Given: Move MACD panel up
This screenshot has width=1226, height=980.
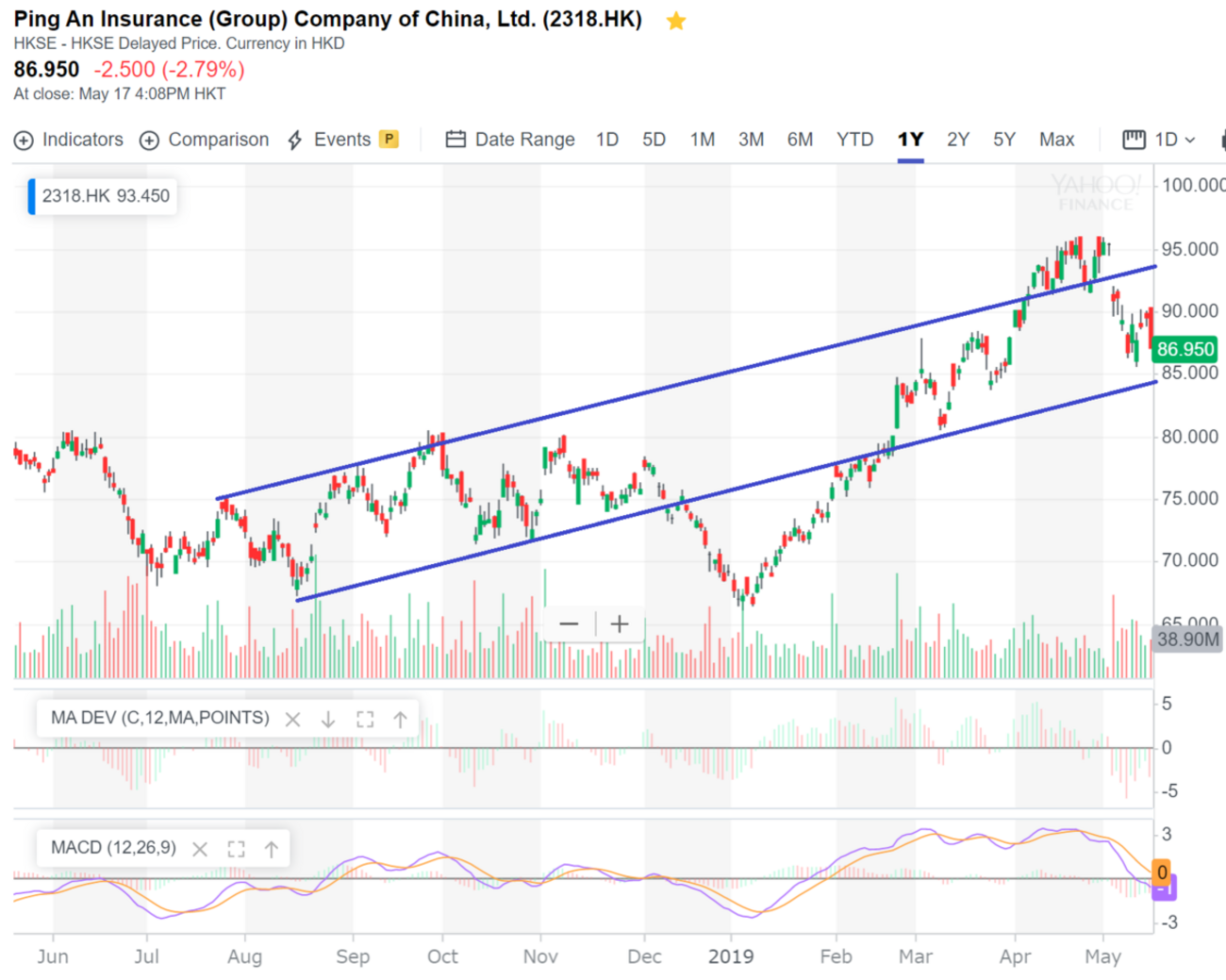Looking at the screenshot, I should point(272,849).
